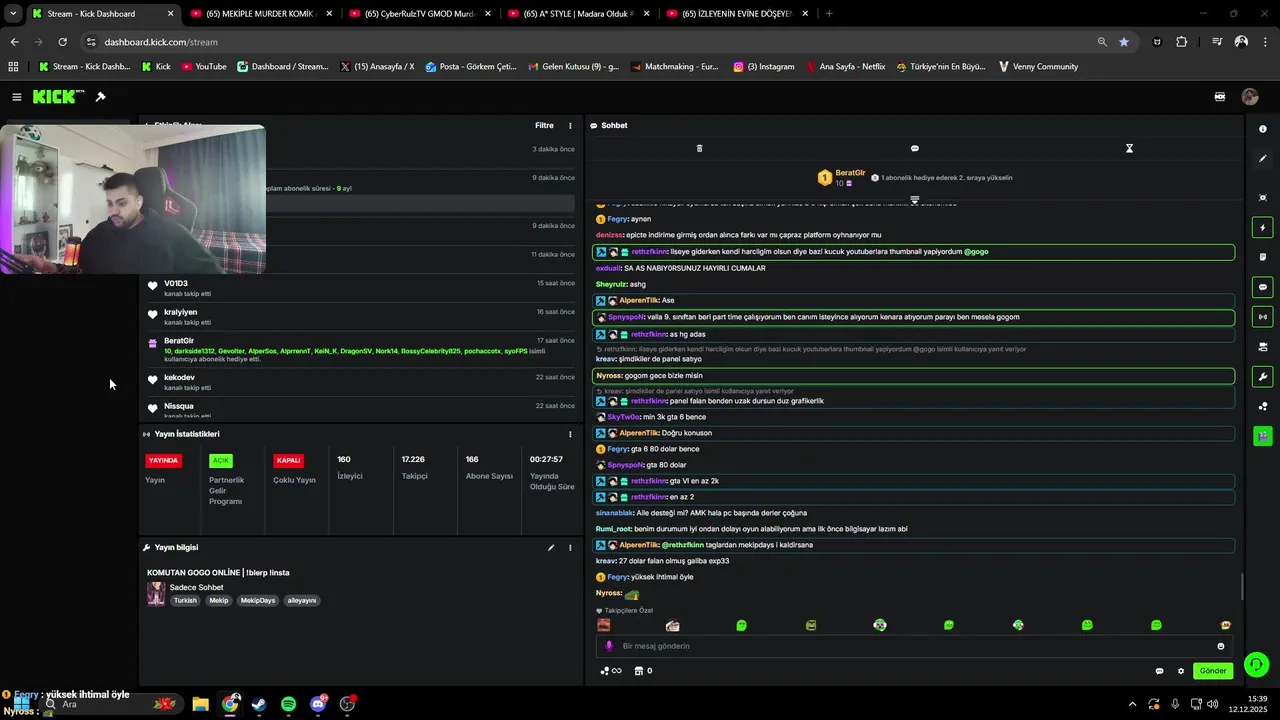Open kekodev follower entry
1280x720 pixels.
point(360,382)
